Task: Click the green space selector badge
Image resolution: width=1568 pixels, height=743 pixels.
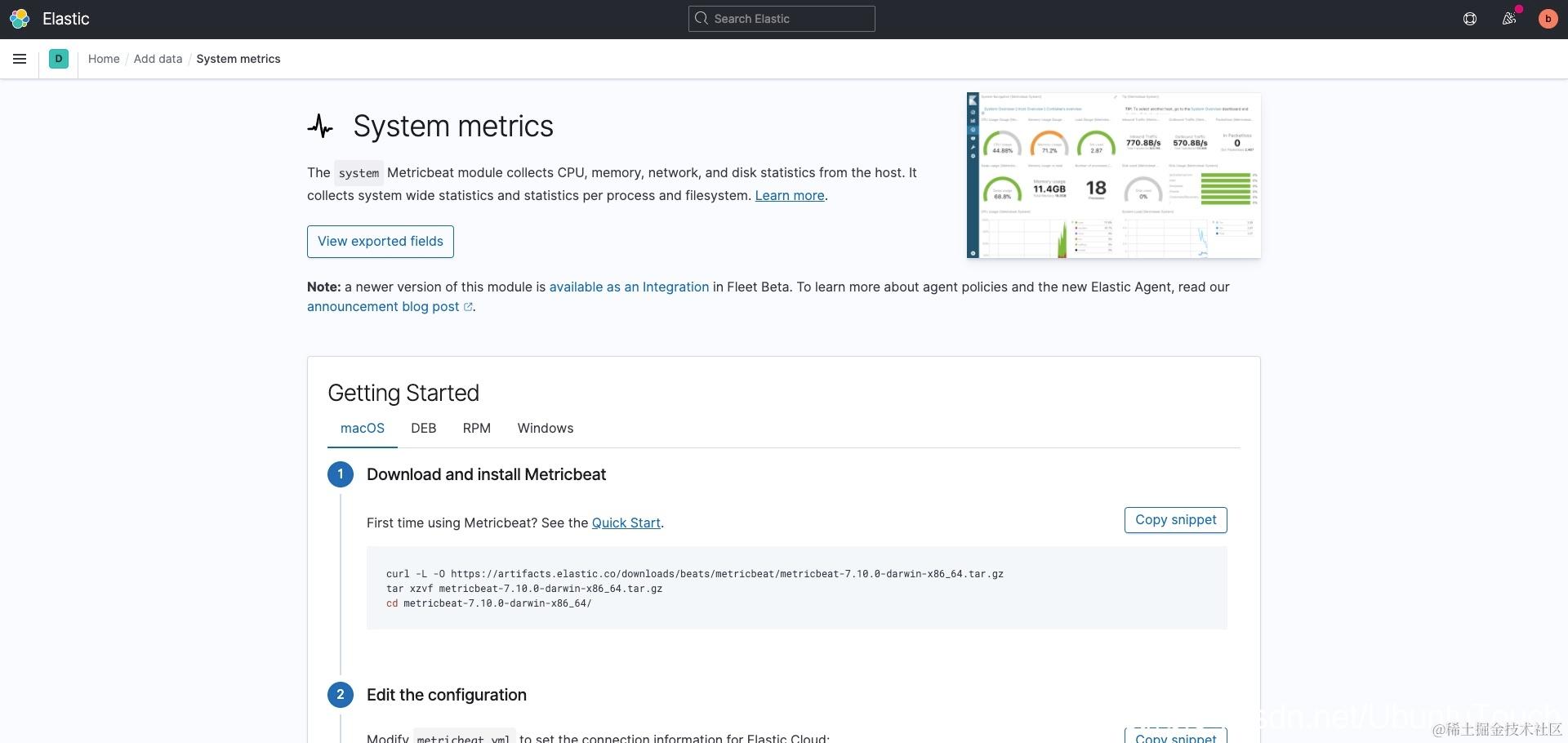Action: coord(59,59)
